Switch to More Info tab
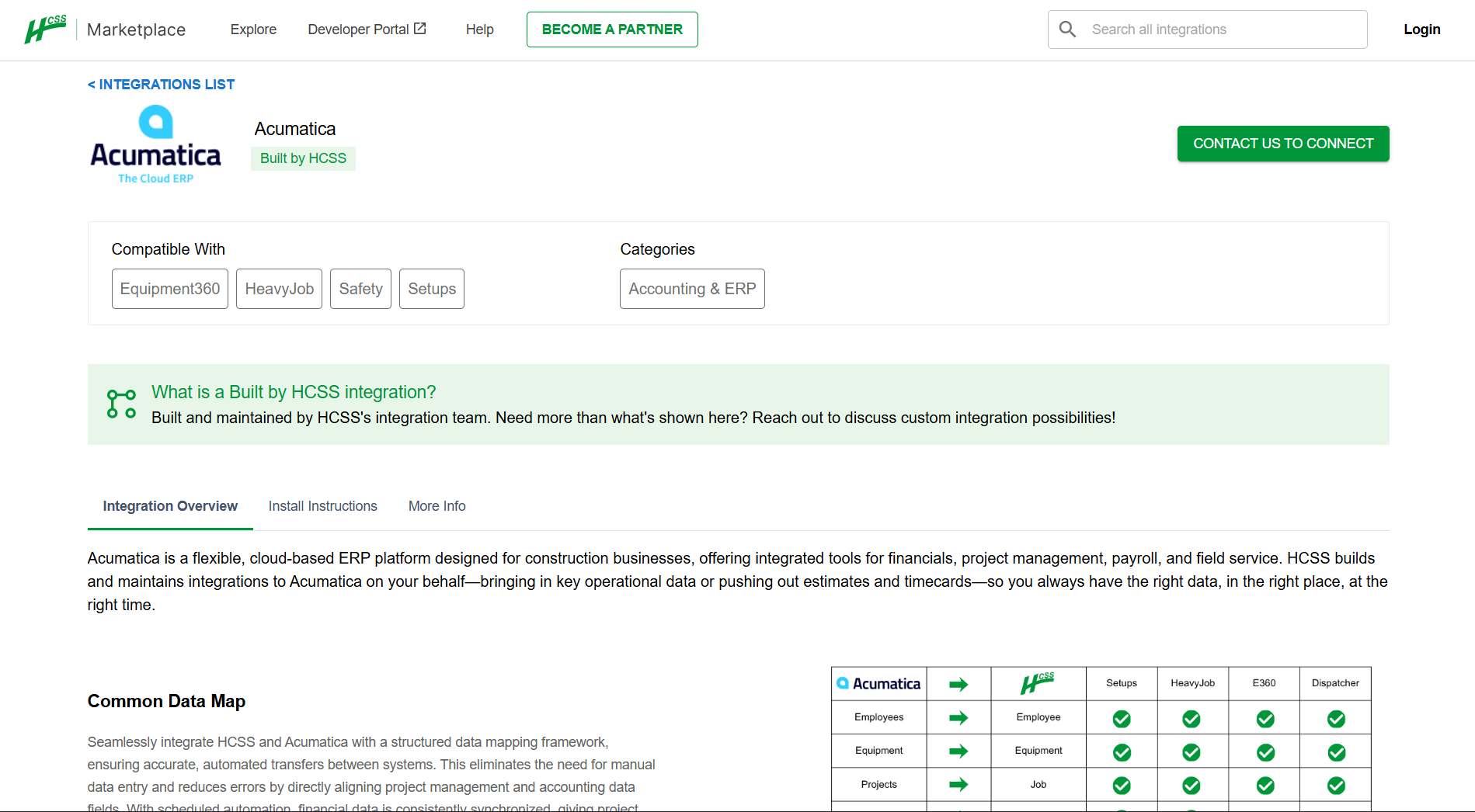The width and height of the screenshot is (1475, 812). click(437, 506)
